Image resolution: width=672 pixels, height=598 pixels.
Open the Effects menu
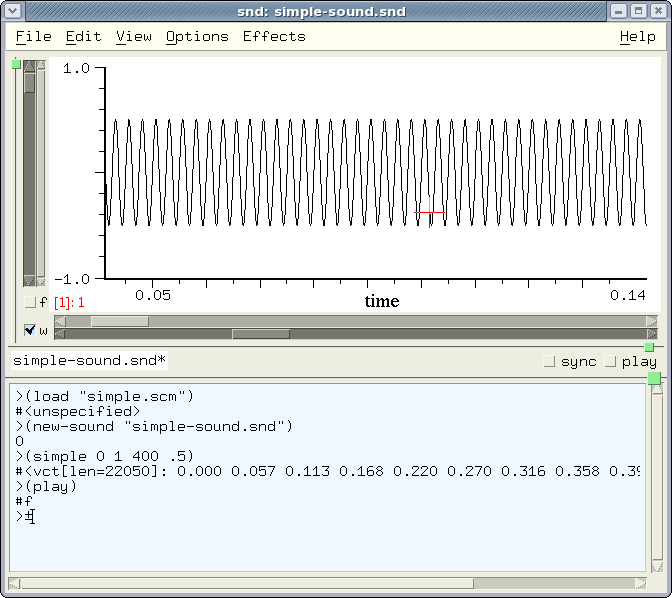coord(274,36)
